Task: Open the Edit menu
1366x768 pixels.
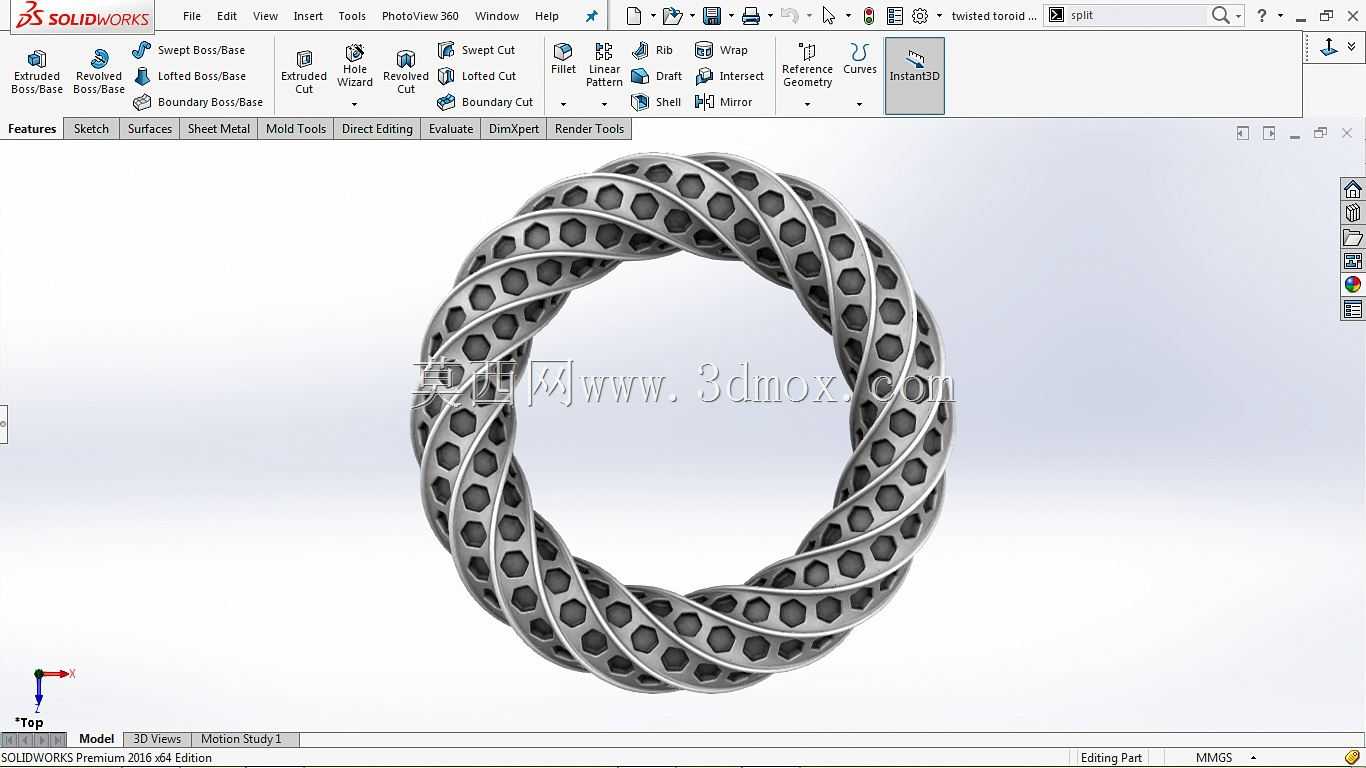Action: tap(227, 16)
